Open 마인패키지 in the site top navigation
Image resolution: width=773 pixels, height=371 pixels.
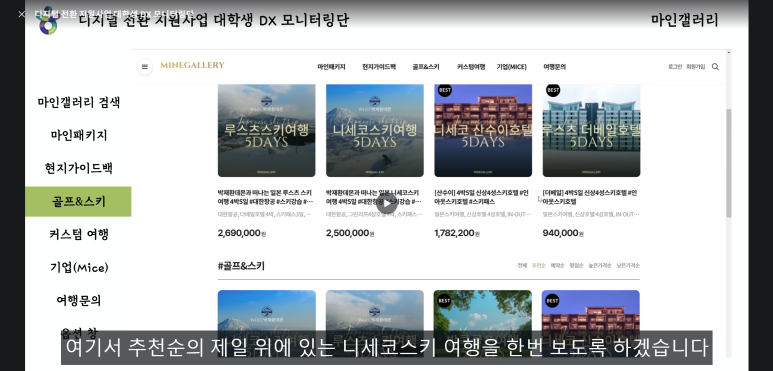coord(331,67)
